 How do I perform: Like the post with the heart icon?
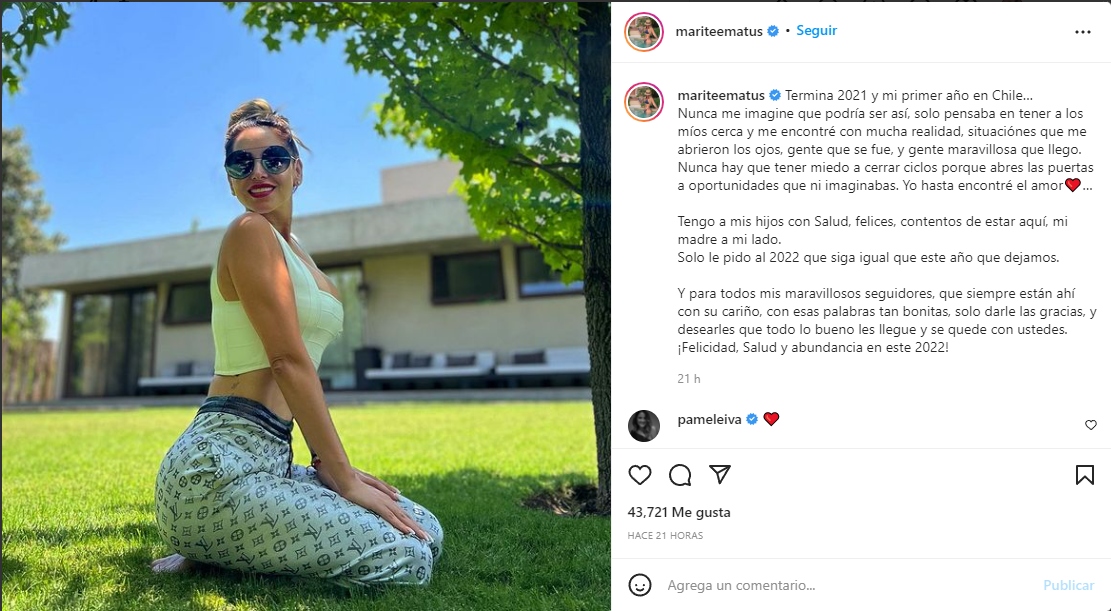tap(640, 475)
